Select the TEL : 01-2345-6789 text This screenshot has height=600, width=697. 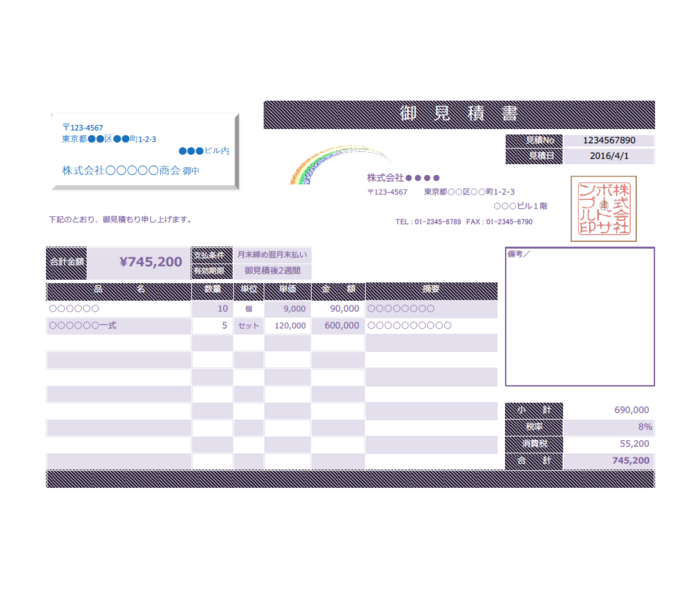428,221
